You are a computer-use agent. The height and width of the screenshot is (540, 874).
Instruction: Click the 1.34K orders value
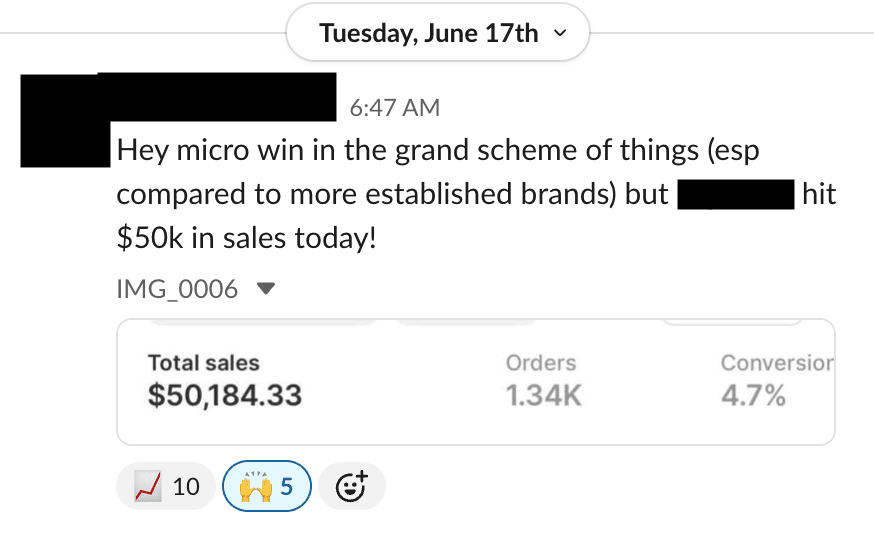[543, 396]
